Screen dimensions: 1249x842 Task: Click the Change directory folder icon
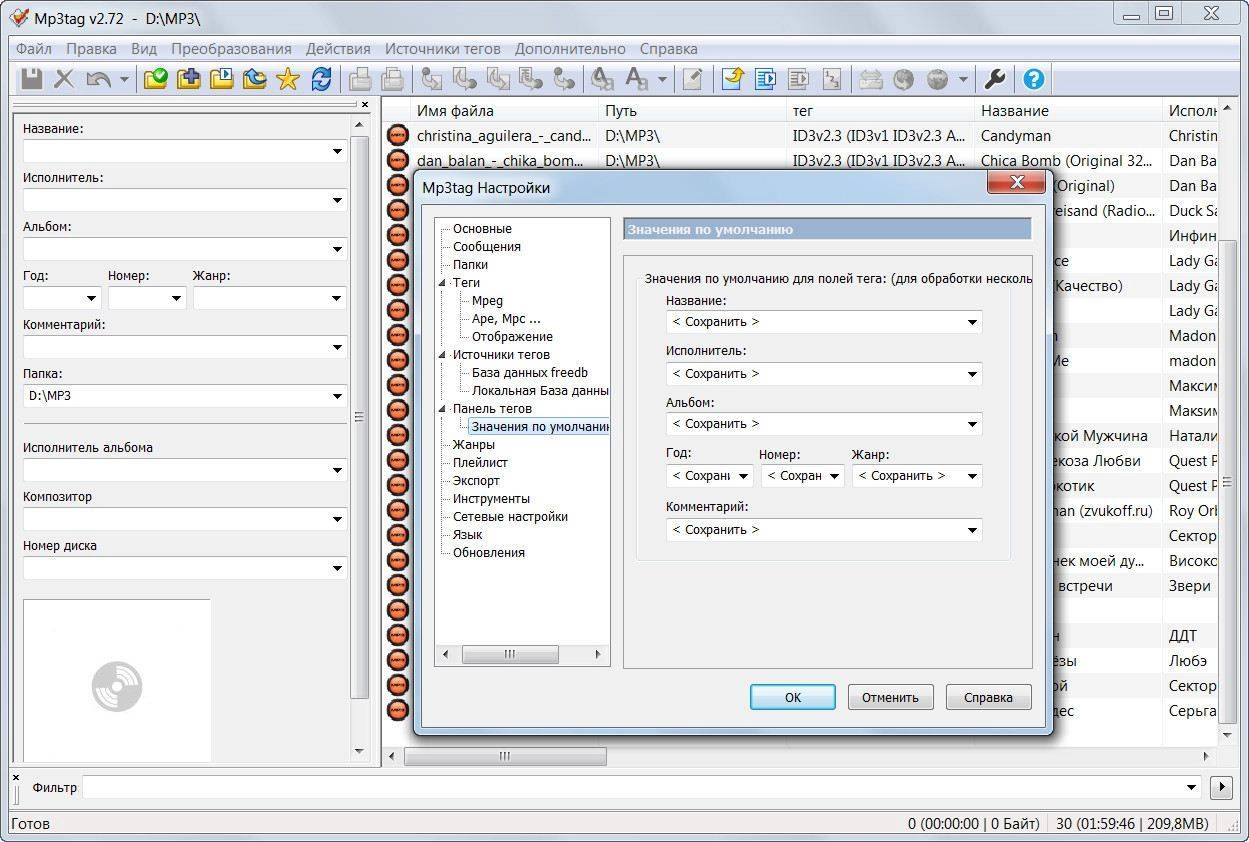155,79
